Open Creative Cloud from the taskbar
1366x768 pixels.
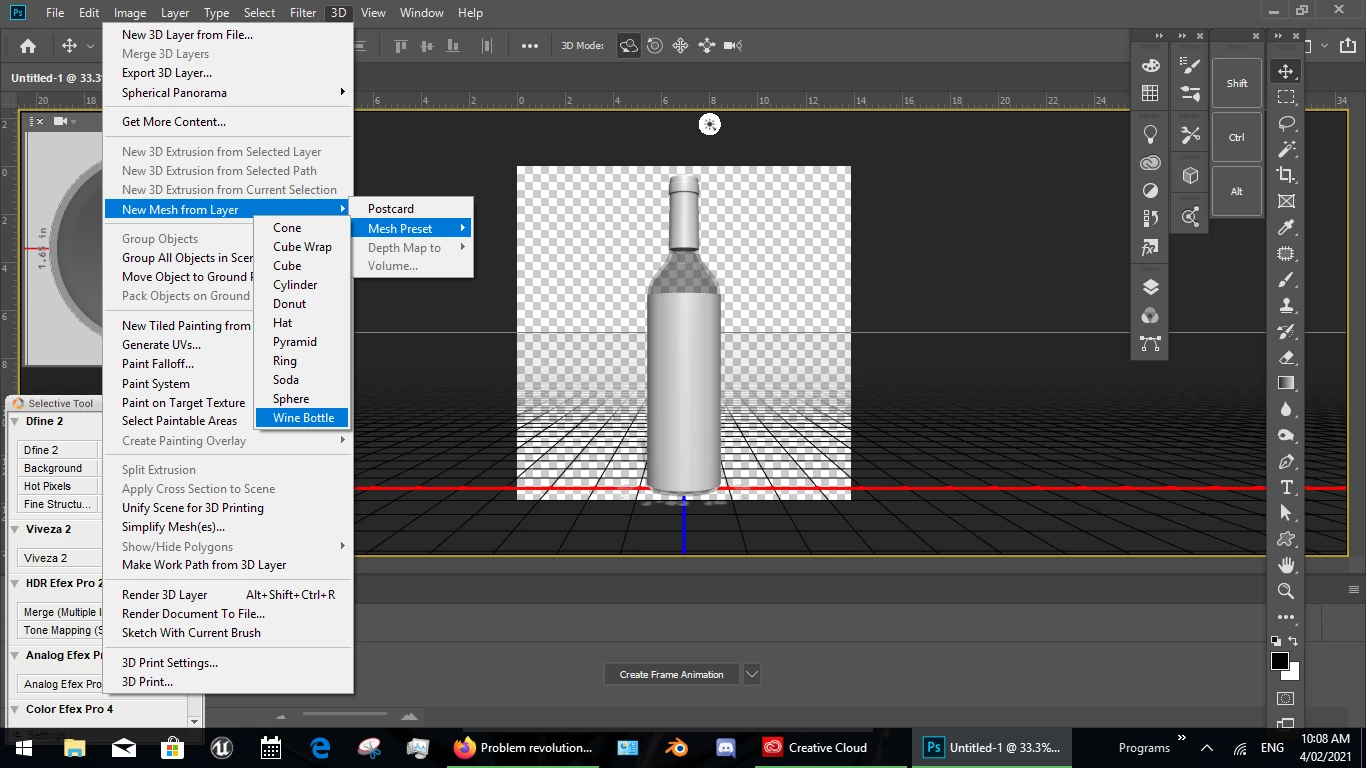pyautogui.click(x=815, y=747)
